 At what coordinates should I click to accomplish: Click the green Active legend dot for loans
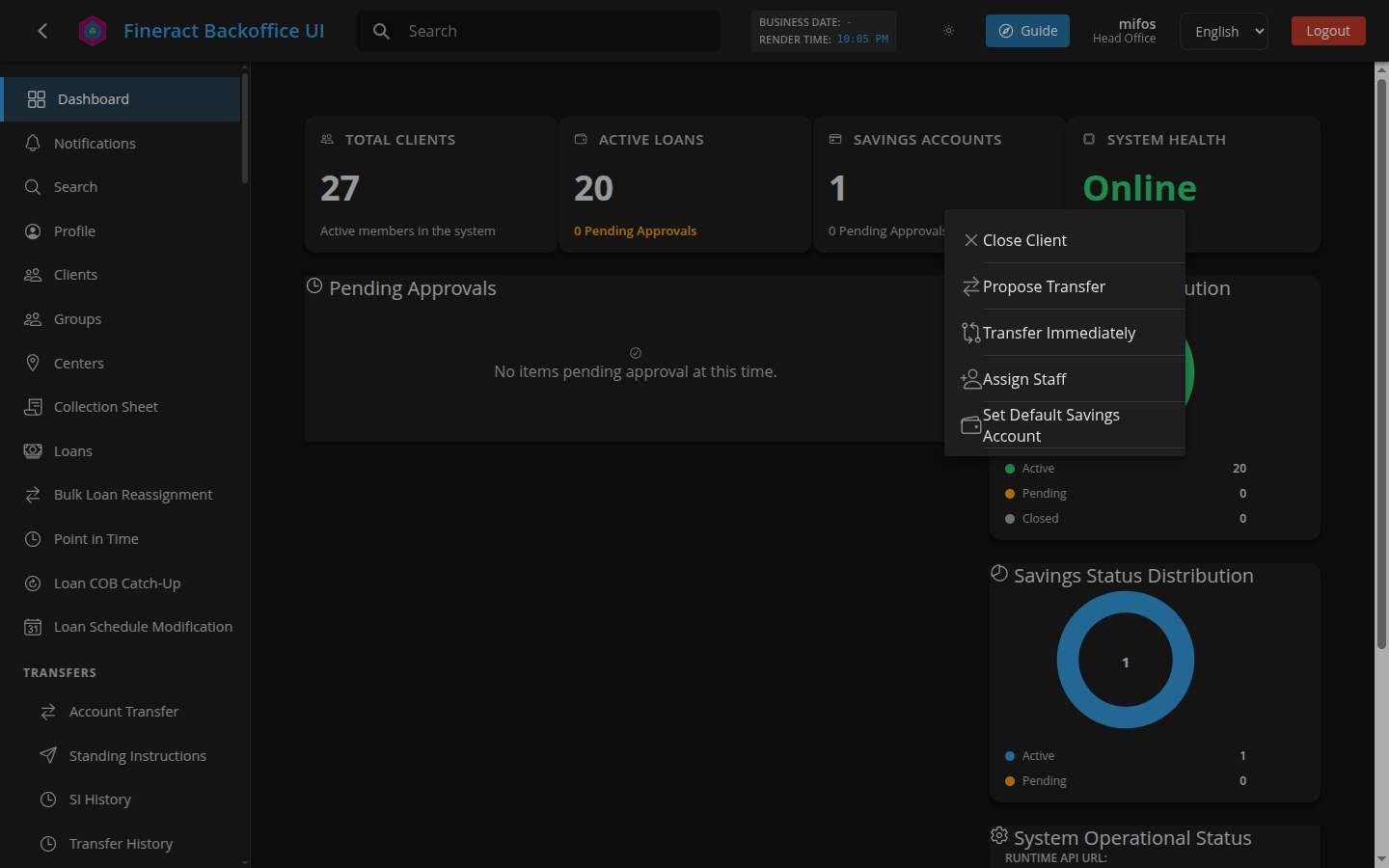point(1010,469)
